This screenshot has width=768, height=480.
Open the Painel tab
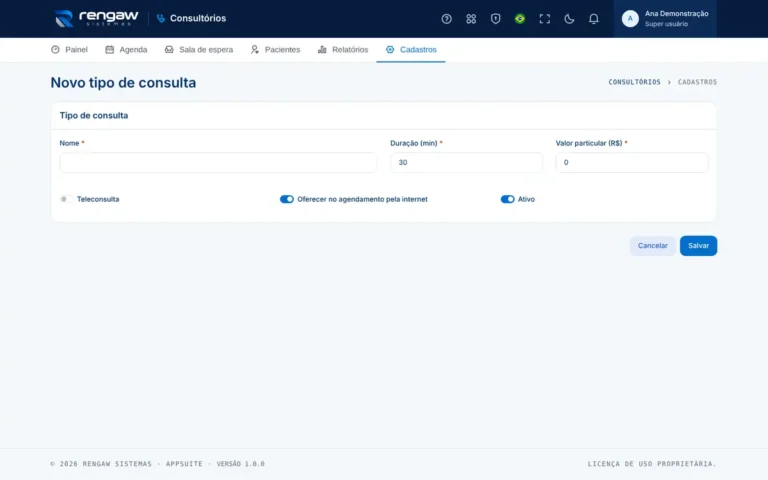point(69,49)
